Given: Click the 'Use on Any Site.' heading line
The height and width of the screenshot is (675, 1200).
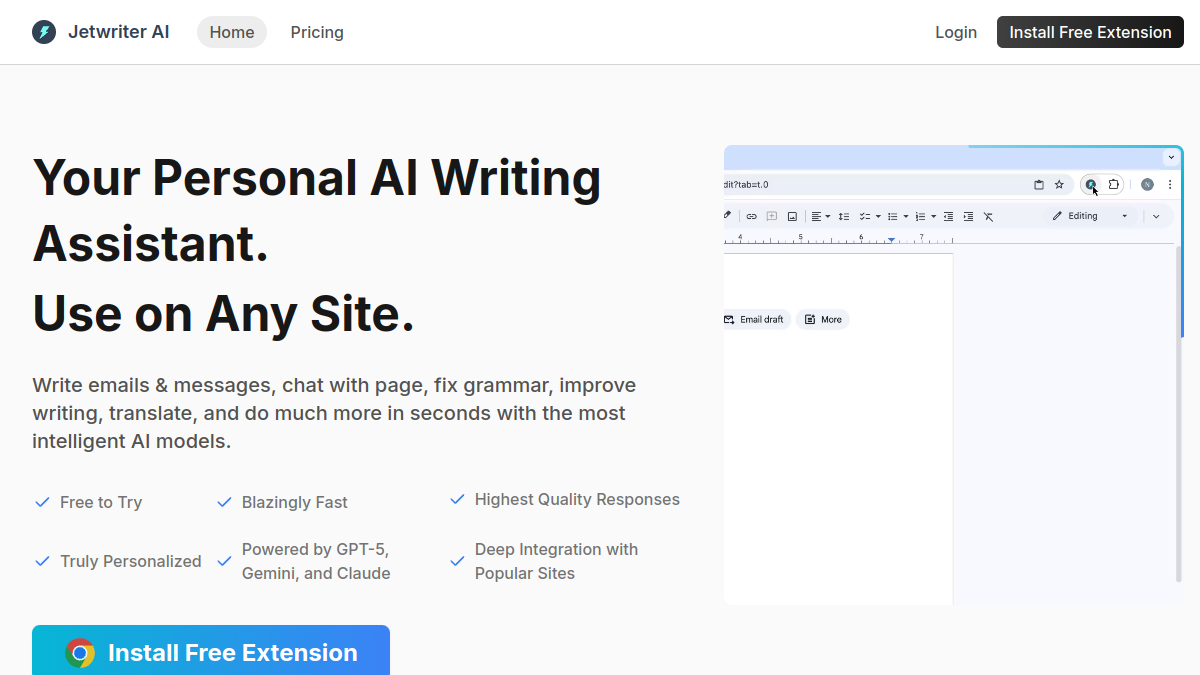Looking at the screenshot, I should pyautogui.click(x=224, y=314).
